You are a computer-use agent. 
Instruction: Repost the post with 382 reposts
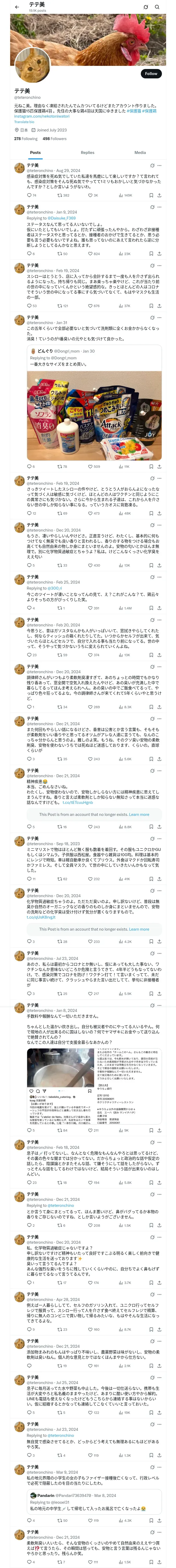[60, 195]
